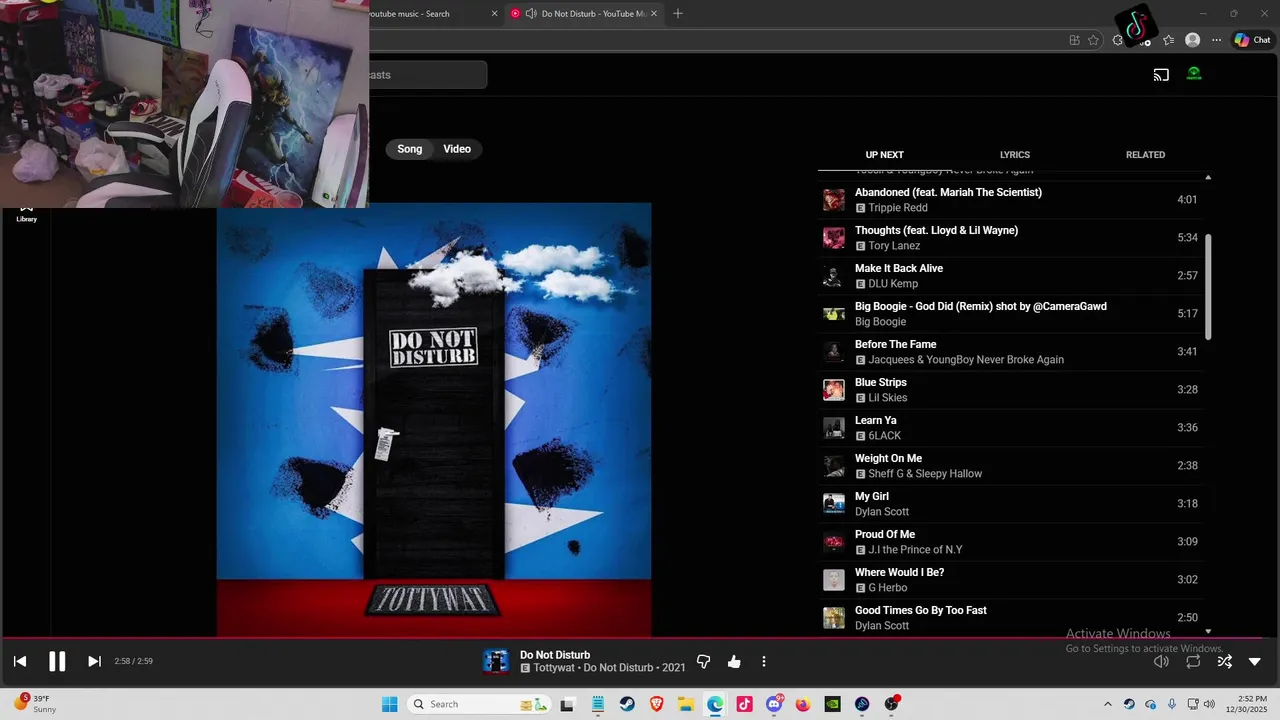The height and width of the screenshot is (720, 1280).
Task: Click the Do Not Disturb title in player bar
Action: pos(555,655)
